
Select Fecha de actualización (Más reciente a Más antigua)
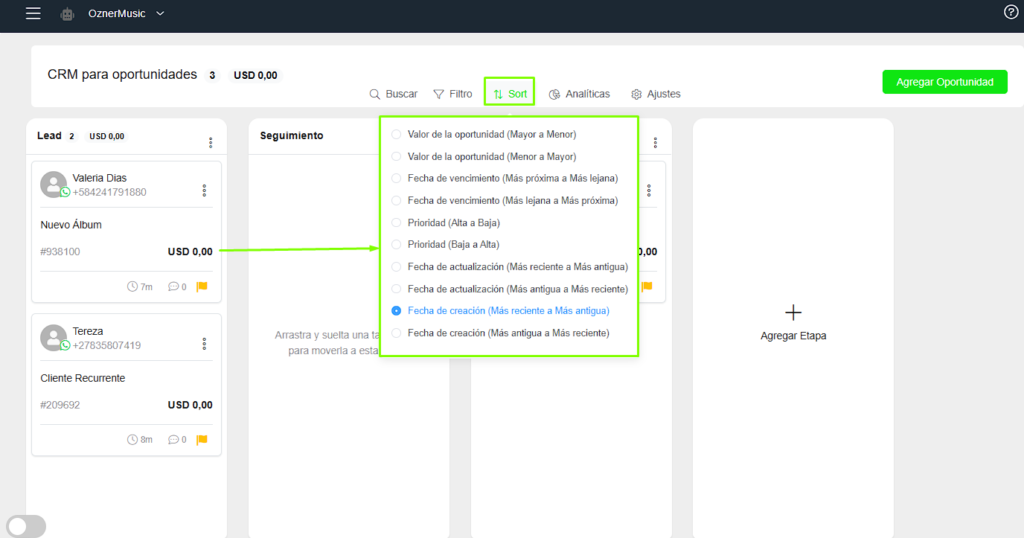509,266
